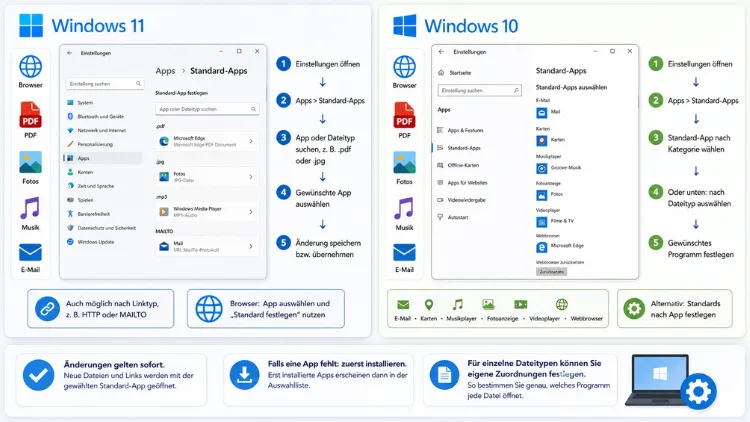This screenshot has width=750, height=422.
Task: Click the blue gear on the laptop illustration
Action: click(x=699, y=392)
